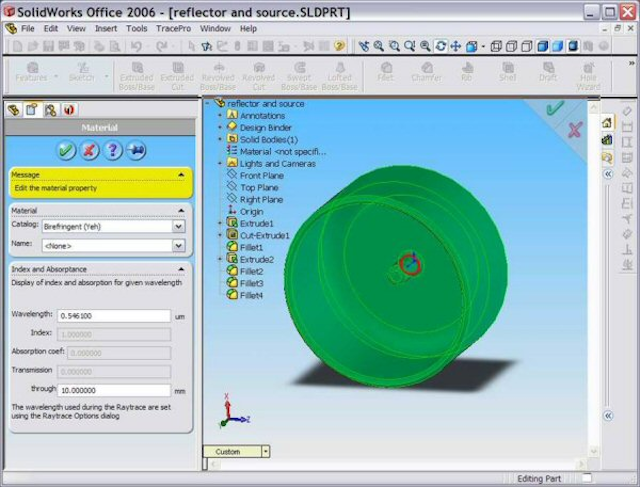This screenshot has width=640, height=487.
Task: Switch to the PropertyManager tab
Action: point(32,110)
